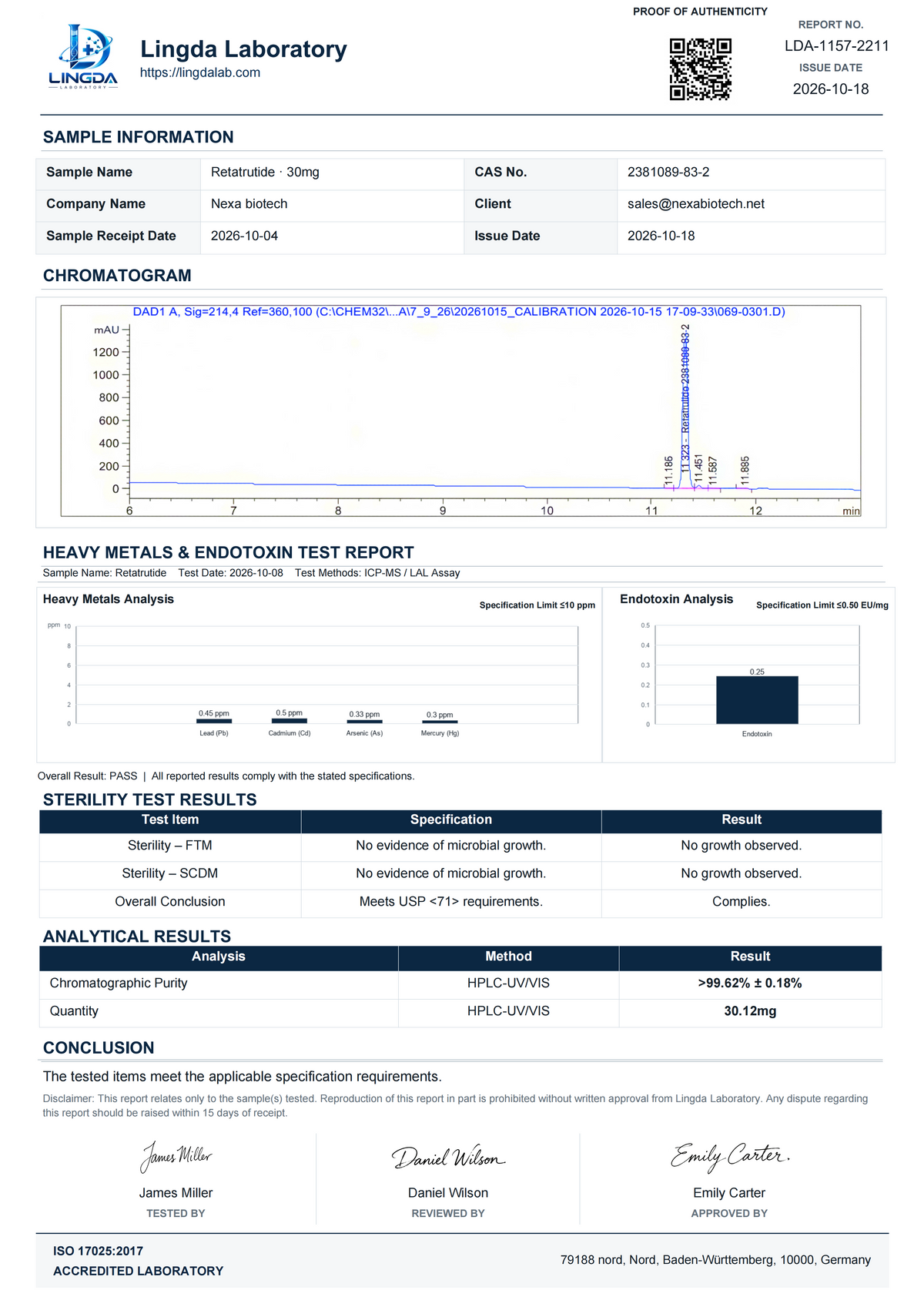Image resolution: width=924 pixels, height=1307 pixels.
Task: Click James Miller's handwritten signature
Action: tap(176, 1157)
